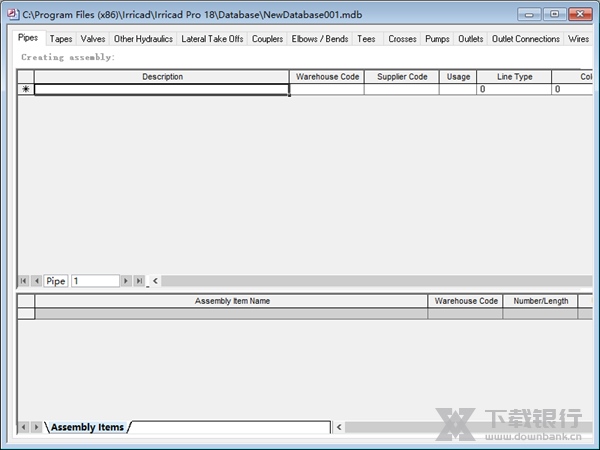Select the new-row asterisk row marker
The width and height of the screenshot is (600, 450).
(26, 89)
